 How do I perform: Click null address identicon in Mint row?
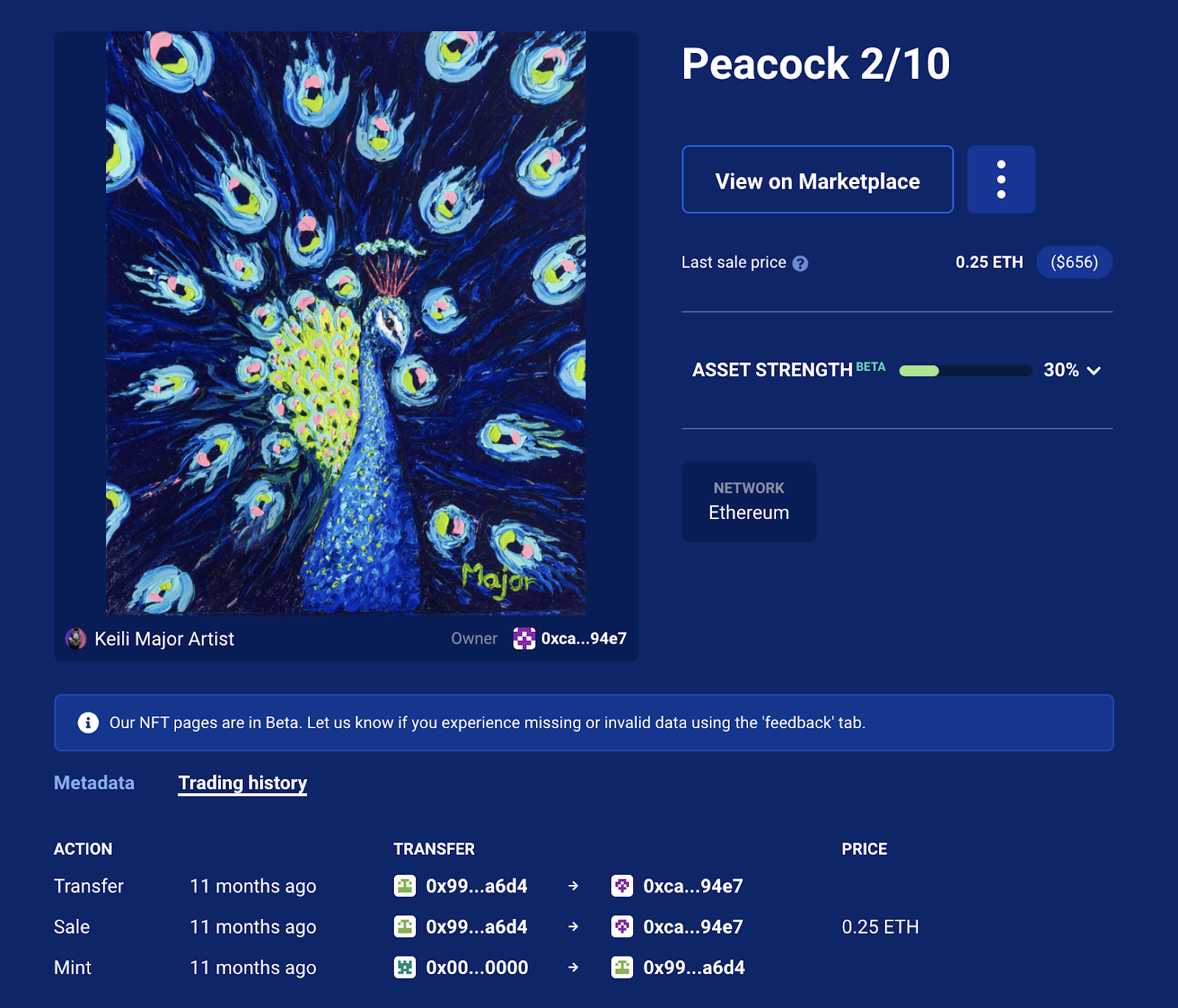pyautogui.click(x=405, y=968)
